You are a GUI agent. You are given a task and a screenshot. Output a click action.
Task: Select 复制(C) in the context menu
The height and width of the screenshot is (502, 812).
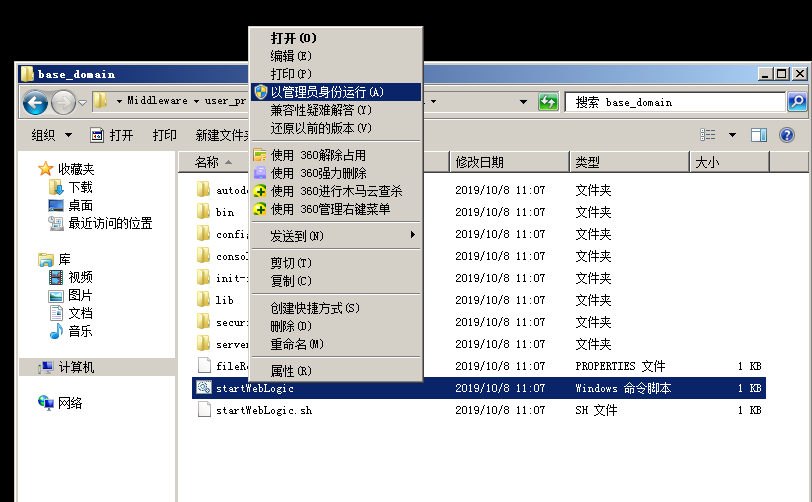click(x=336, y=281)
